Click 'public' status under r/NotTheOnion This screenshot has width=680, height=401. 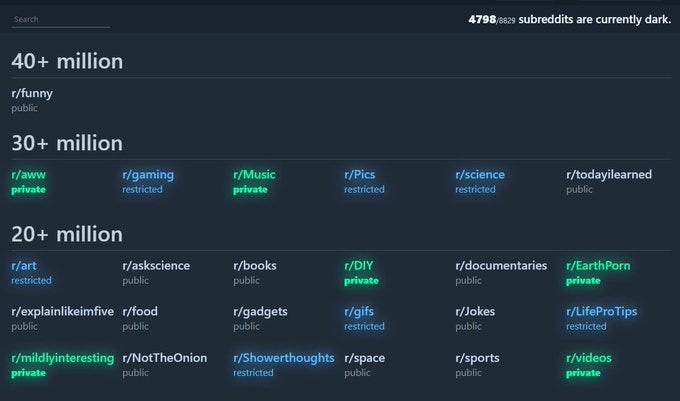(x=135, y=373)
